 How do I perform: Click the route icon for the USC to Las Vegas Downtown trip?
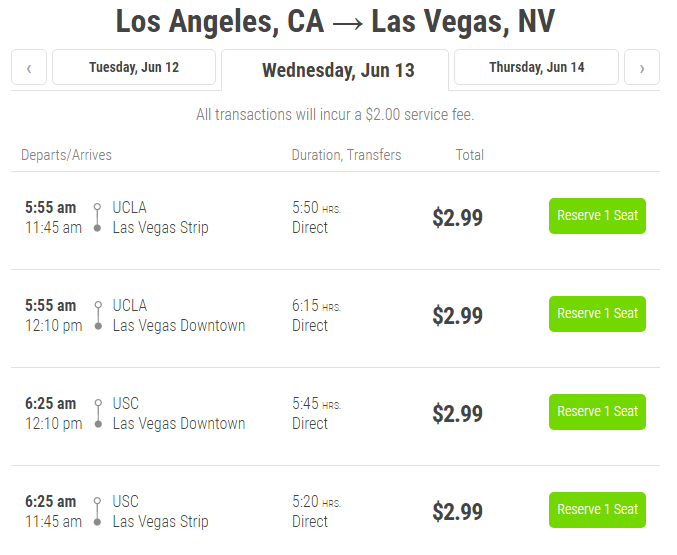[x=97, y=414]
